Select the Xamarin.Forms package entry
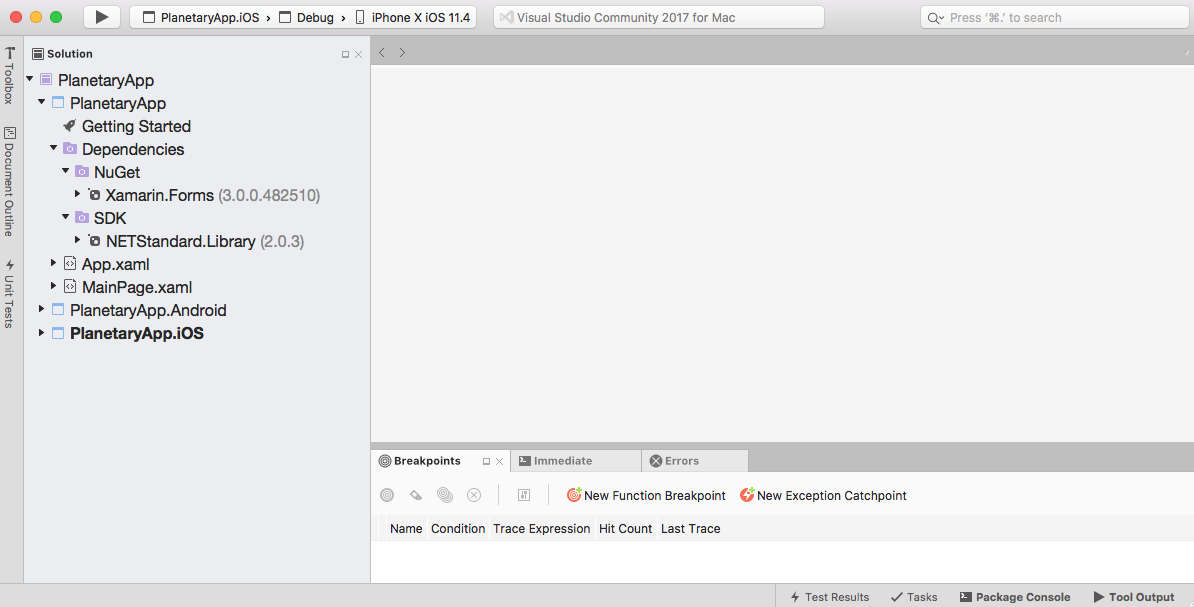 tap(212, 195)
